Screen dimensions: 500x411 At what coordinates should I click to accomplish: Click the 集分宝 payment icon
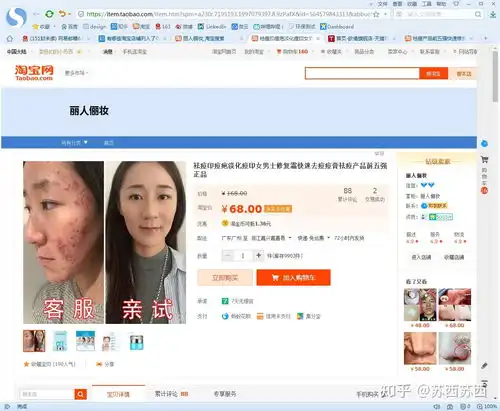coord(300,316)
